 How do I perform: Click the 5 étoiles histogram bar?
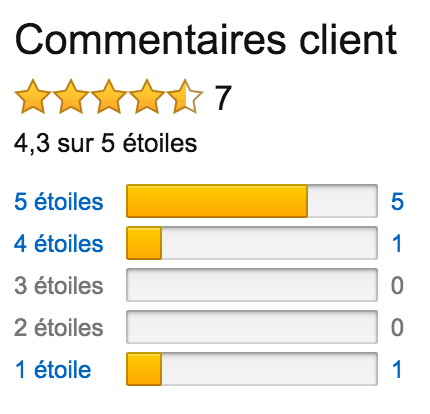point(252,201)
